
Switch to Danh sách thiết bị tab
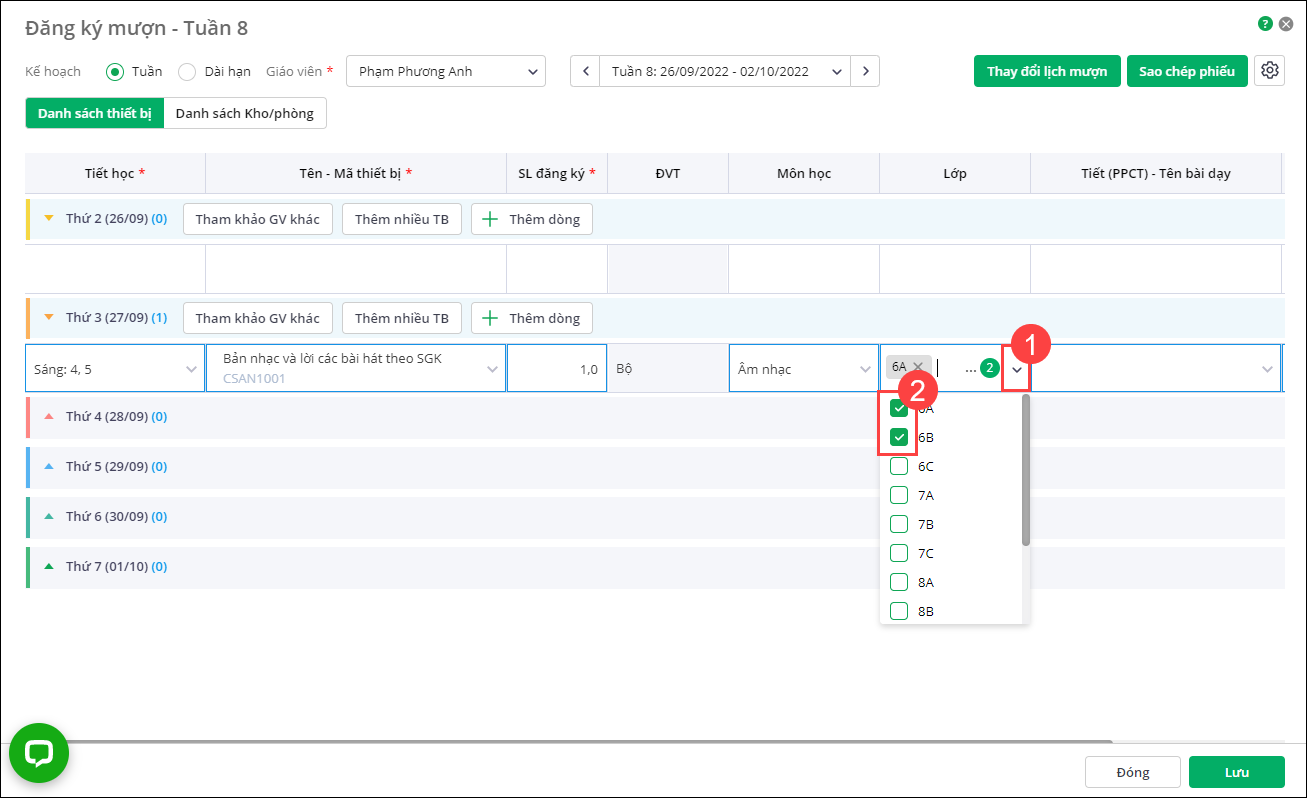click(x=94, y=113)
